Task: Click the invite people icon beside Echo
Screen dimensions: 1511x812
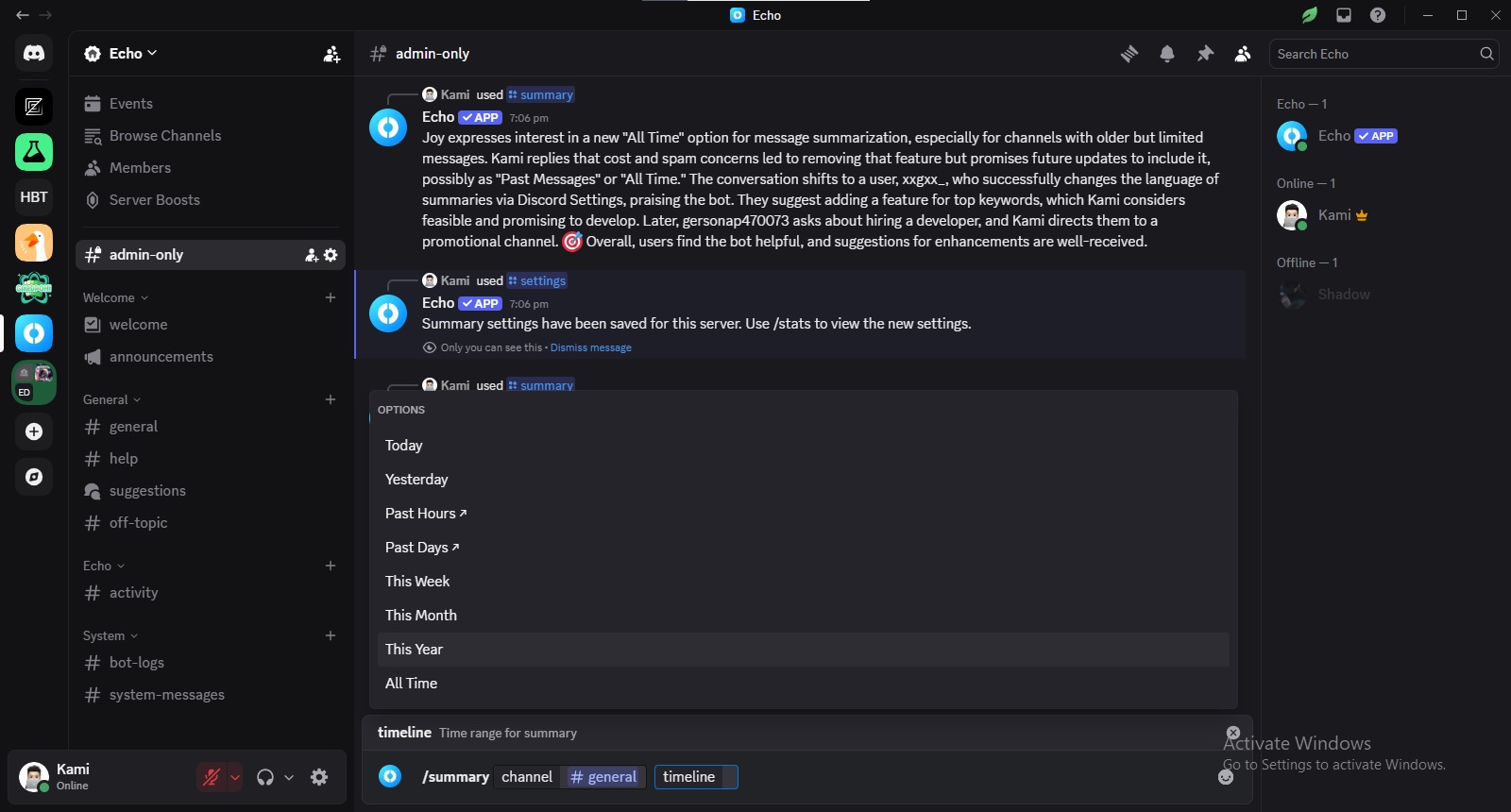Action: pyautogui.click(x=331, y=54)
